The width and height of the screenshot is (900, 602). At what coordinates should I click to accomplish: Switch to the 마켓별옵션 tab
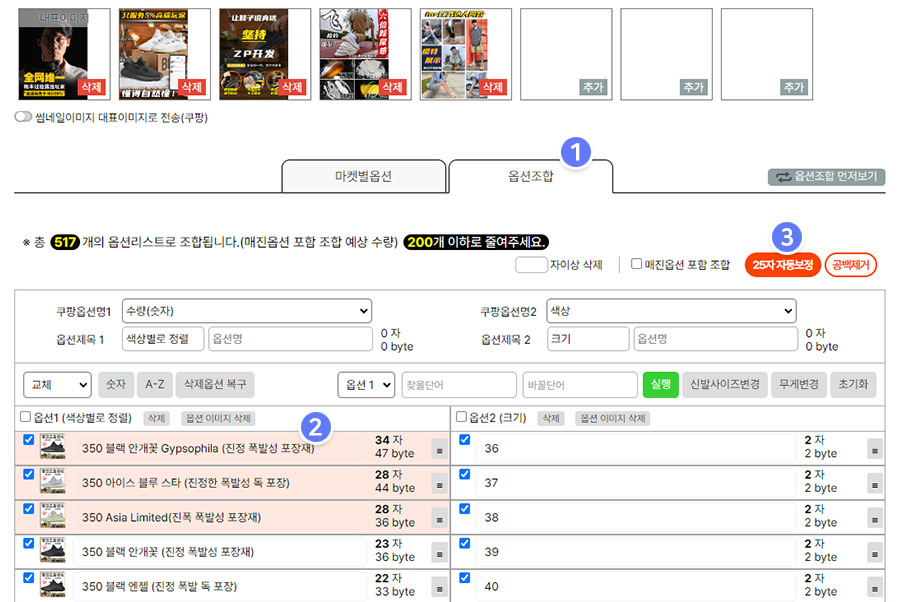coord(363,176)
